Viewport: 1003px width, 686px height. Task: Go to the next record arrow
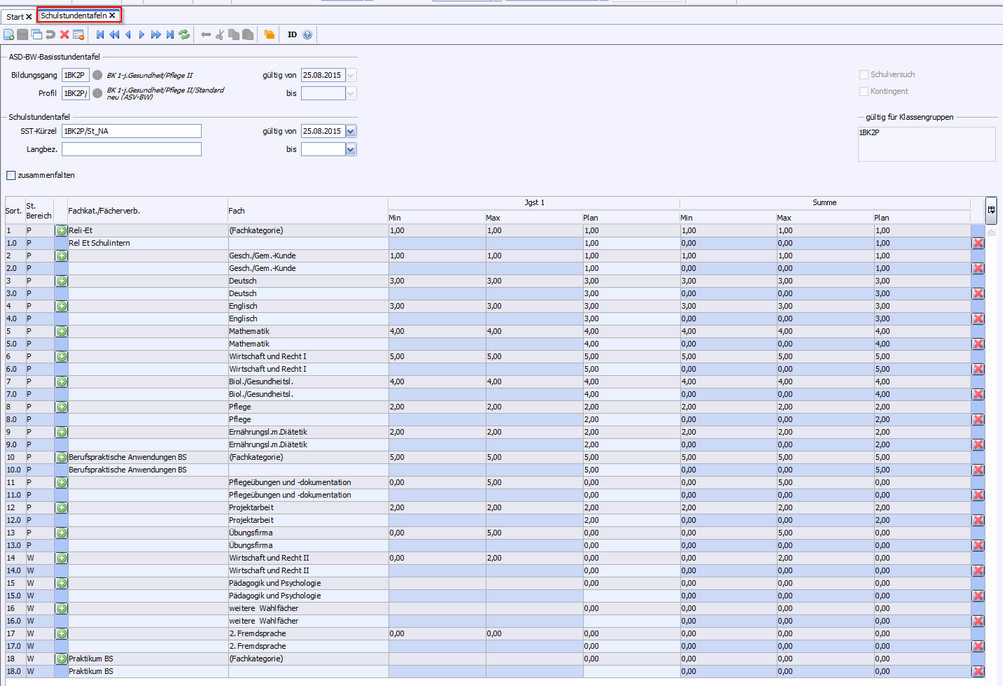point(142,35)
